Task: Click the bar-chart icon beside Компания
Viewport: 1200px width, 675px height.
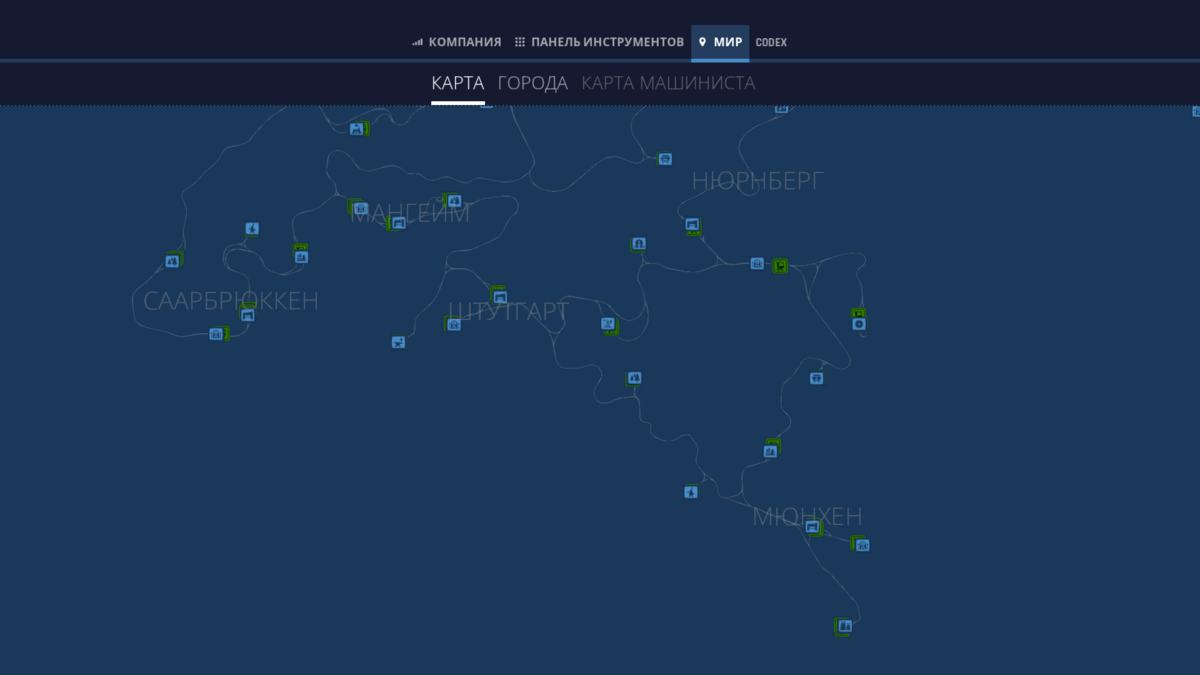Action: [417, 42]
